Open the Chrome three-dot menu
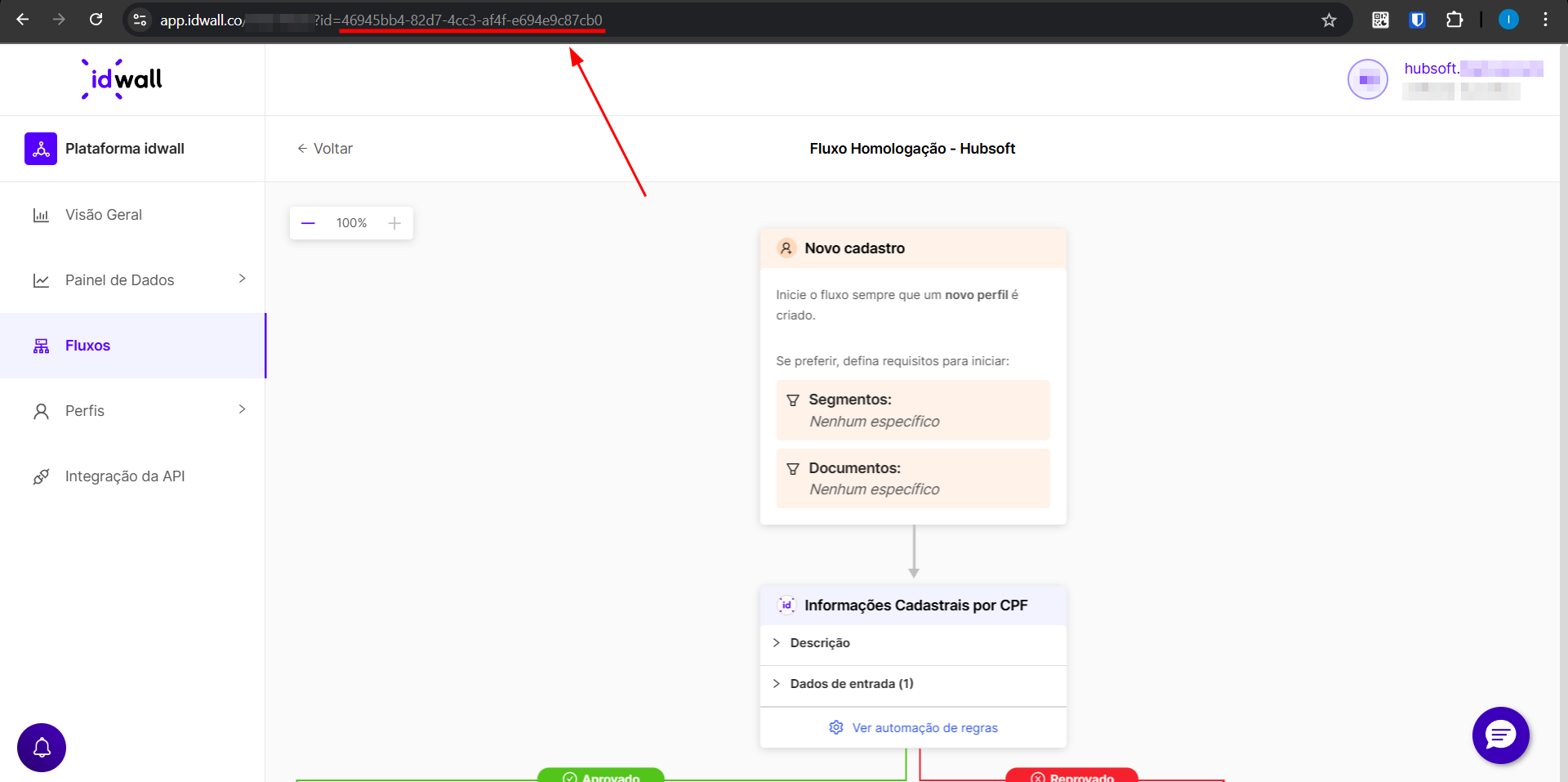 (x=1545, y=20)
